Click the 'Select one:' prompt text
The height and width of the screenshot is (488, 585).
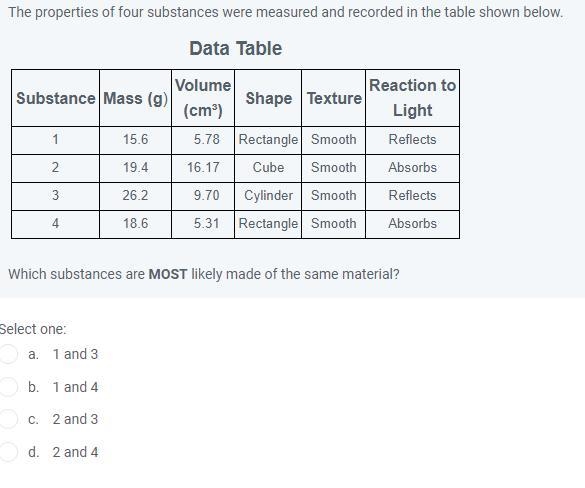(33, 329)
